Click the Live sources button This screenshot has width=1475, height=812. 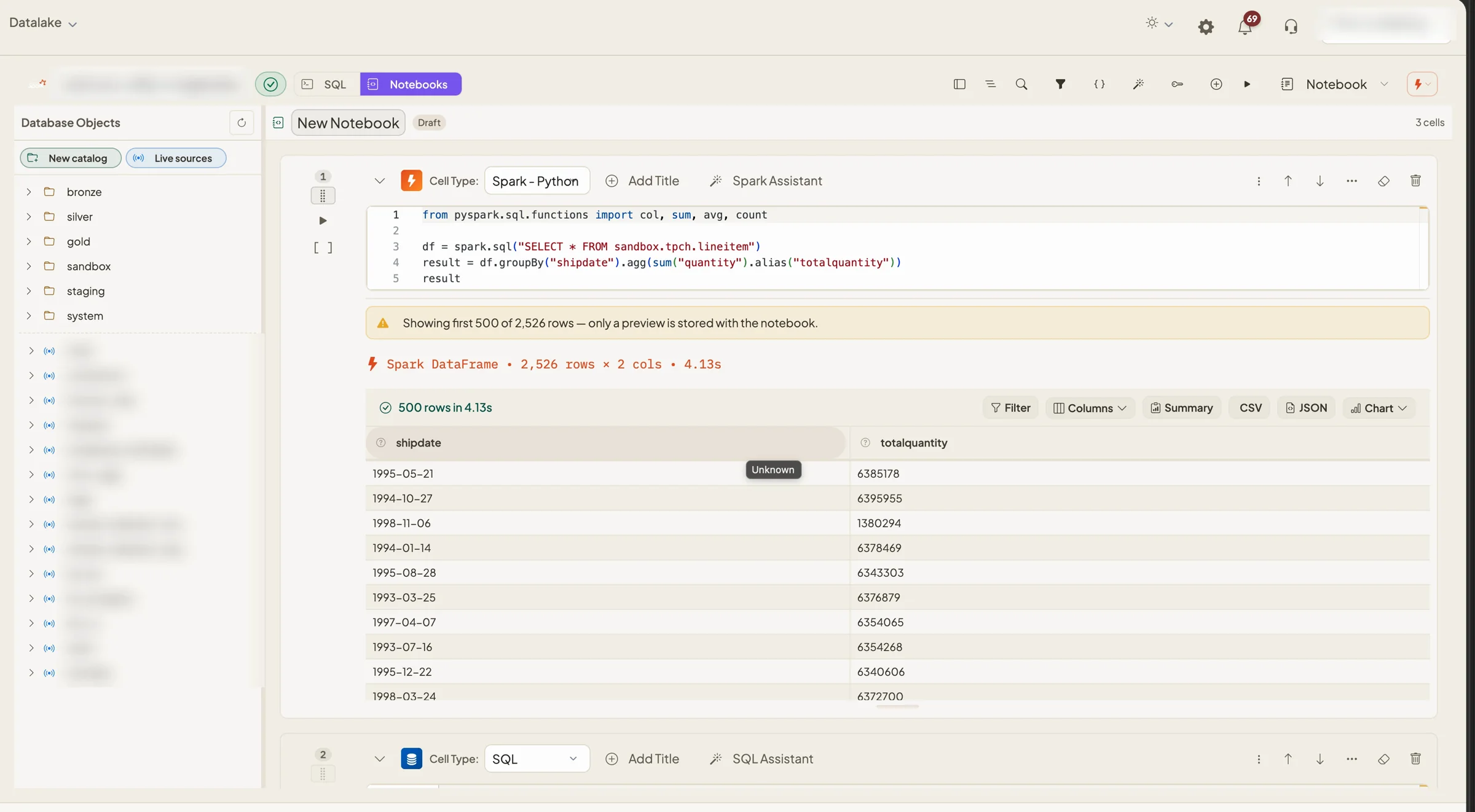tap(176, 158)
